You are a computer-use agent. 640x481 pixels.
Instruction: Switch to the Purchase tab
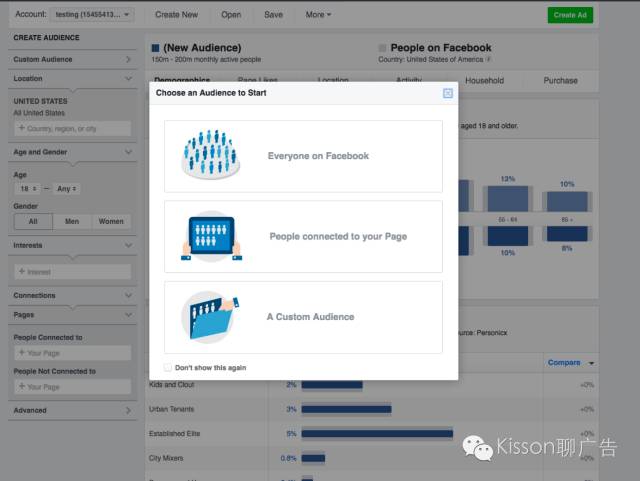[560, 80]
